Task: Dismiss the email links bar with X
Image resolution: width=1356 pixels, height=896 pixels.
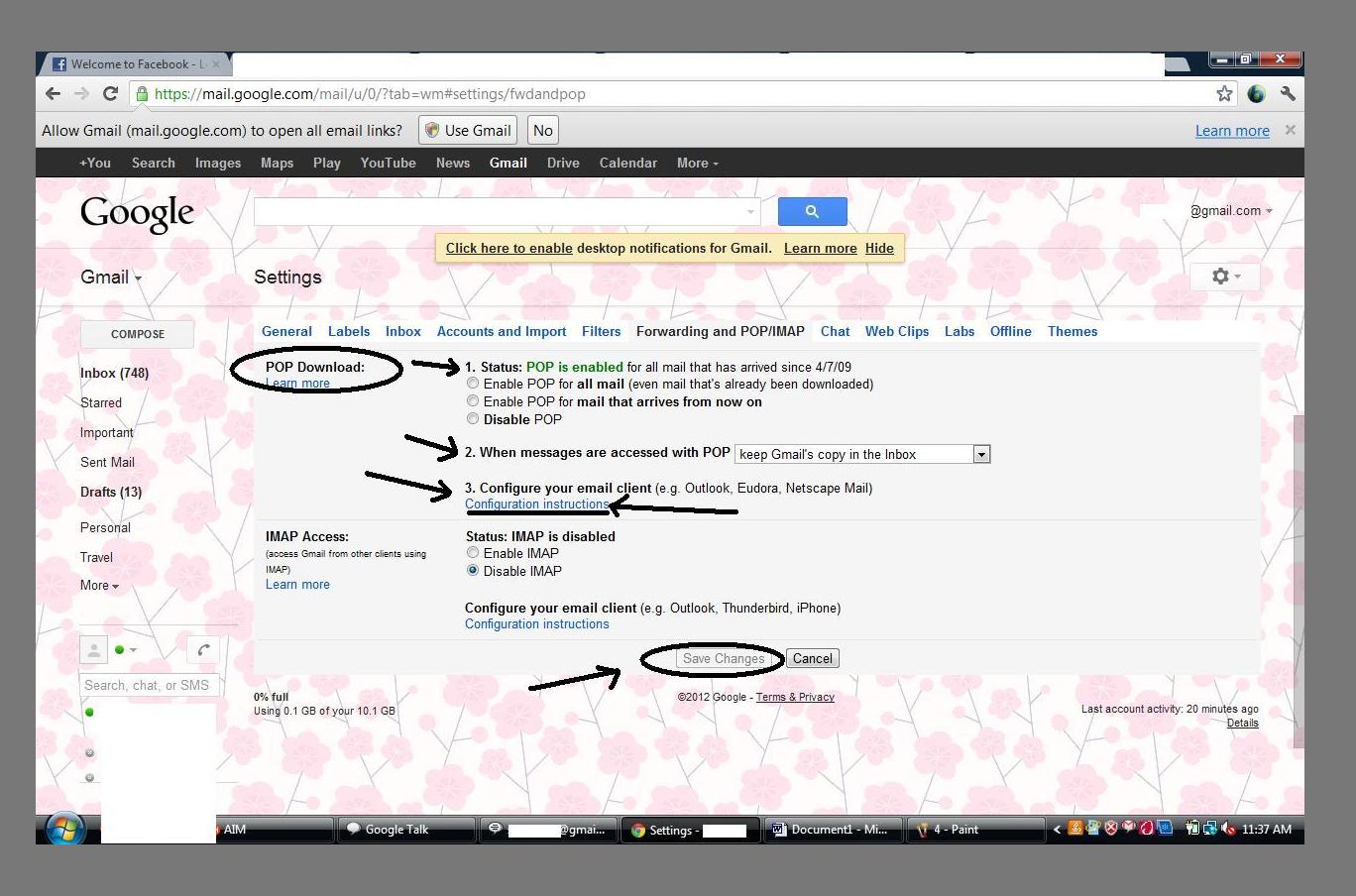Action: pos(1290,130)
